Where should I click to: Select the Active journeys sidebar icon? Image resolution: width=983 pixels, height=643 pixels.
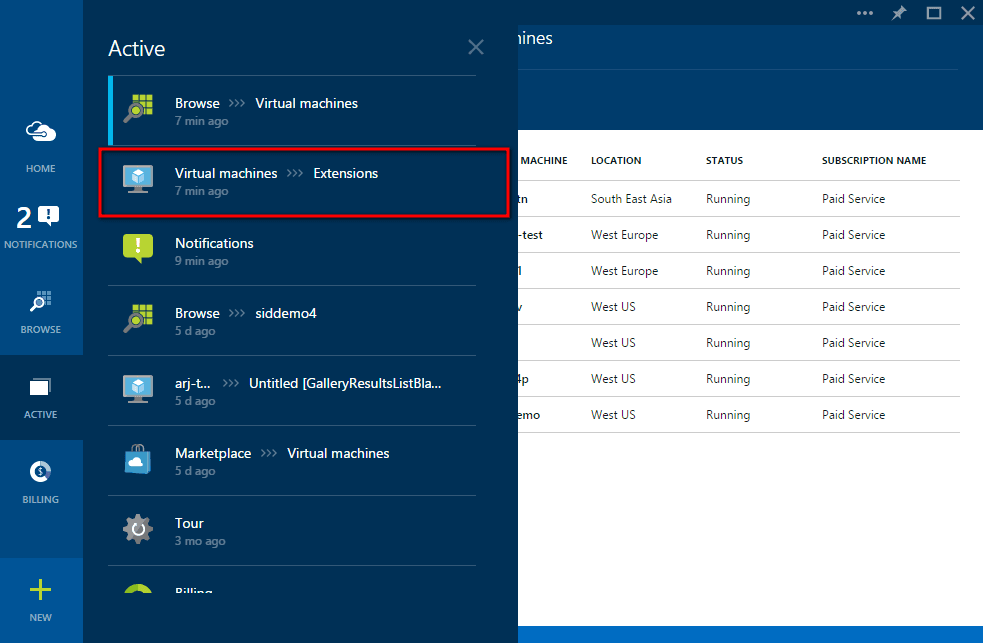[x=41, y=397]
